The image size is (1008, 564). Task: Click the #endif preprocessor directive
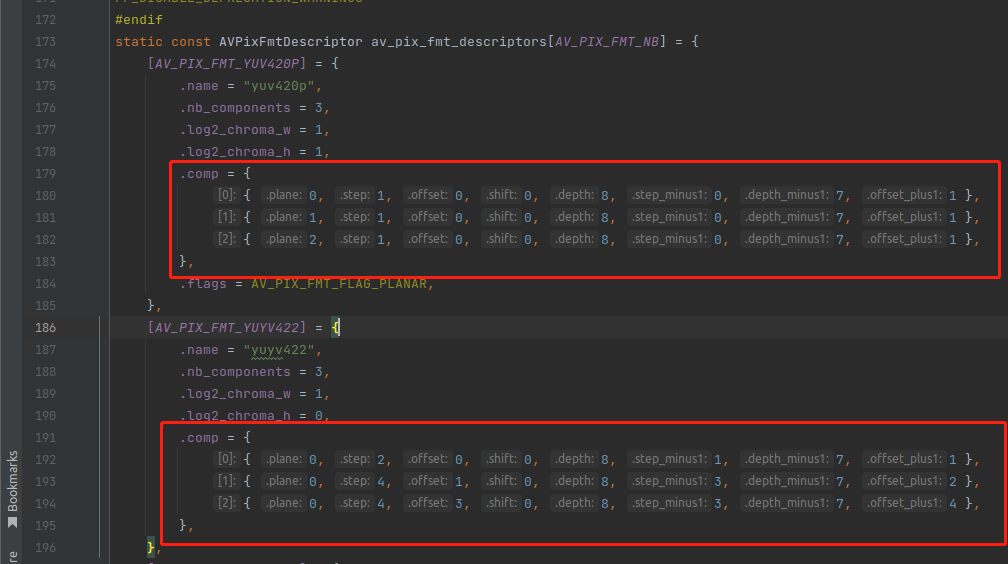point(139,20)
